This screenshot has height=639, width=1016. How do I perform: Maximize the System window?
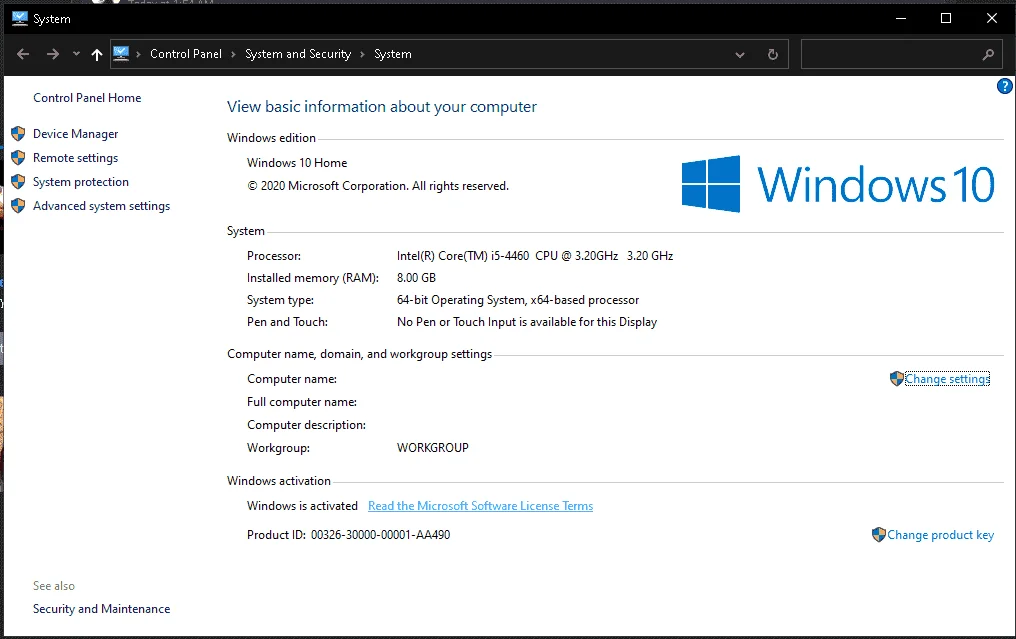click(946, 18)
